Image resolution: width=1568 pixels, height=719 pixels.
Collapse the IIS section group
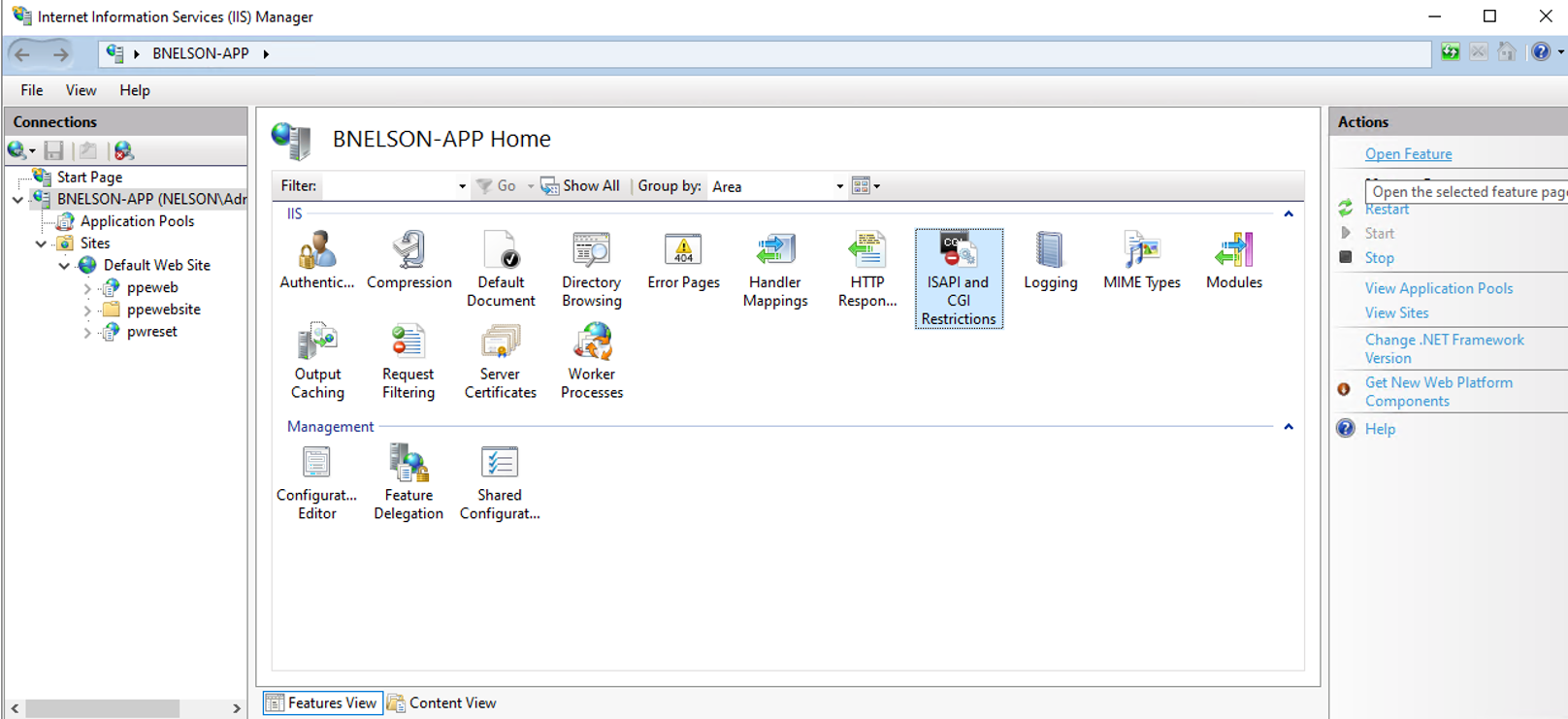click(1289, 213)
